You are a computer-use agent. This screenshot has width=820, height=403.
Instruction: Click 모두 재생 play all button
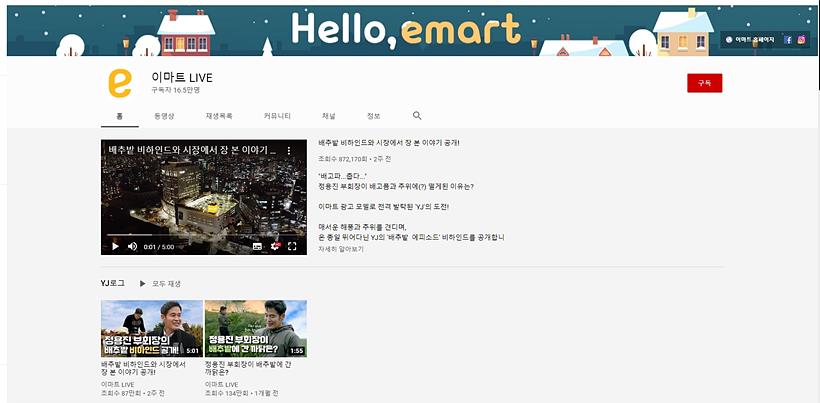coord(160,283)
